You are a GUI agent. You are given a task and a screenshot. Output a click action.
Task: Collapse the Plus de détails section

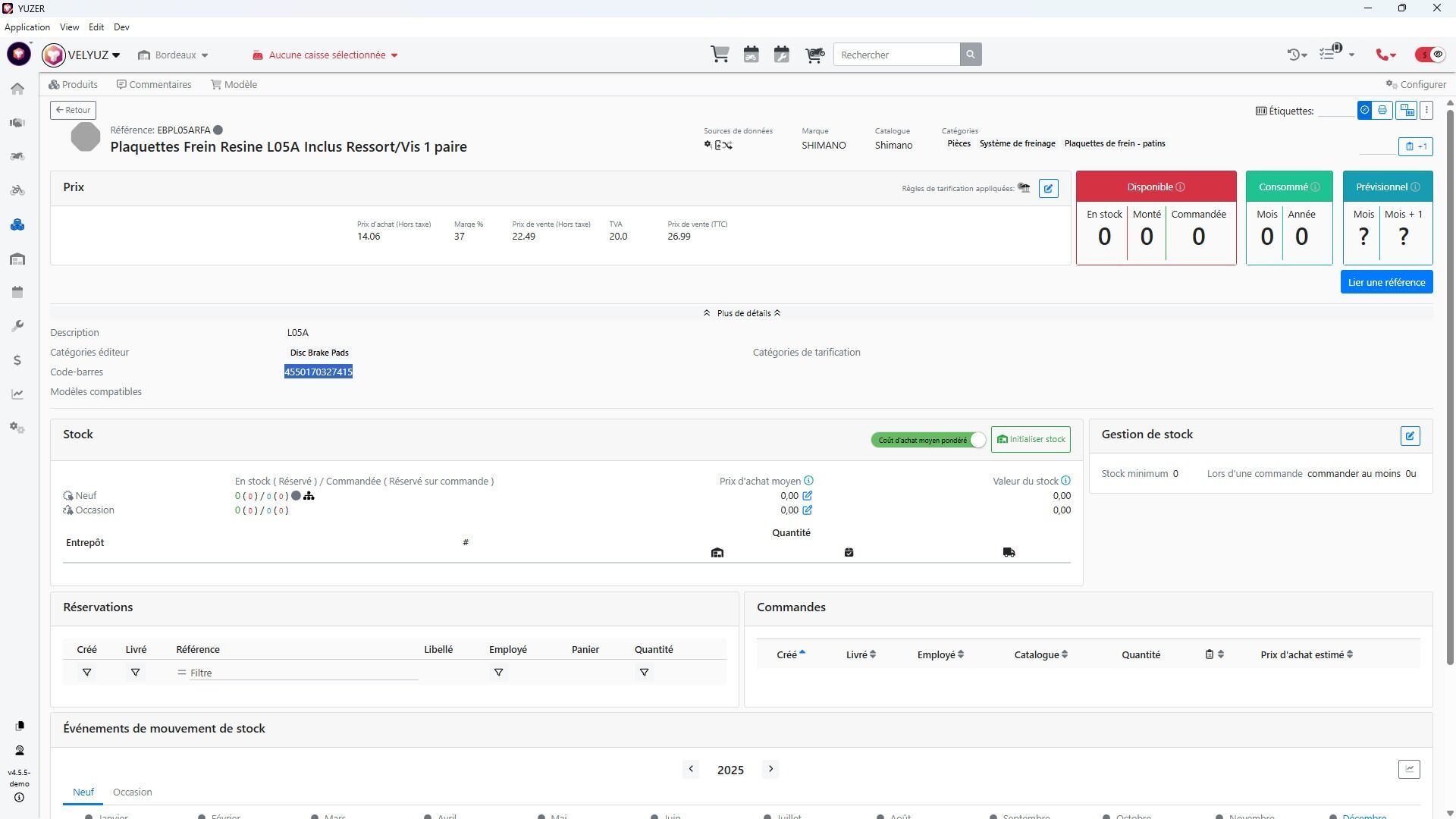pos(742,313)
